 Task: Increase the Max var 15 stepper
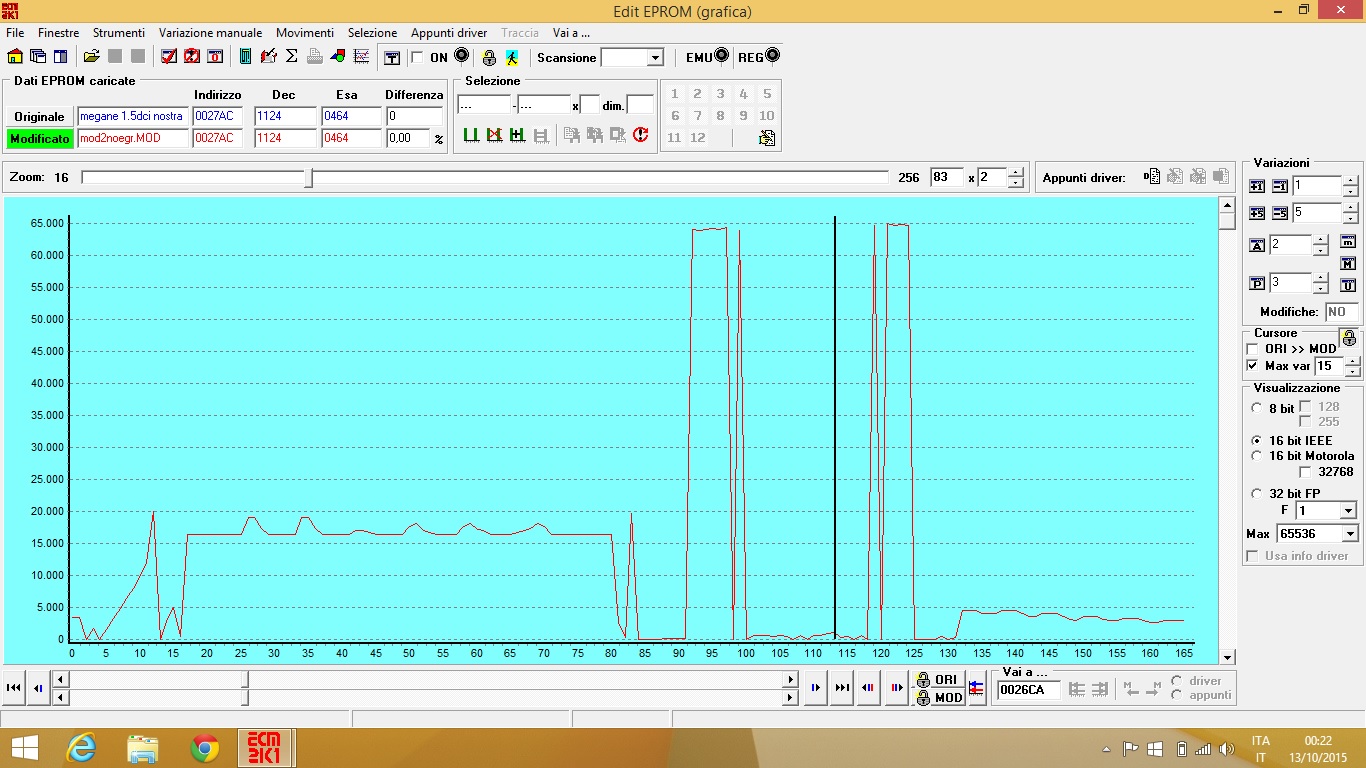click(1352, 361)
